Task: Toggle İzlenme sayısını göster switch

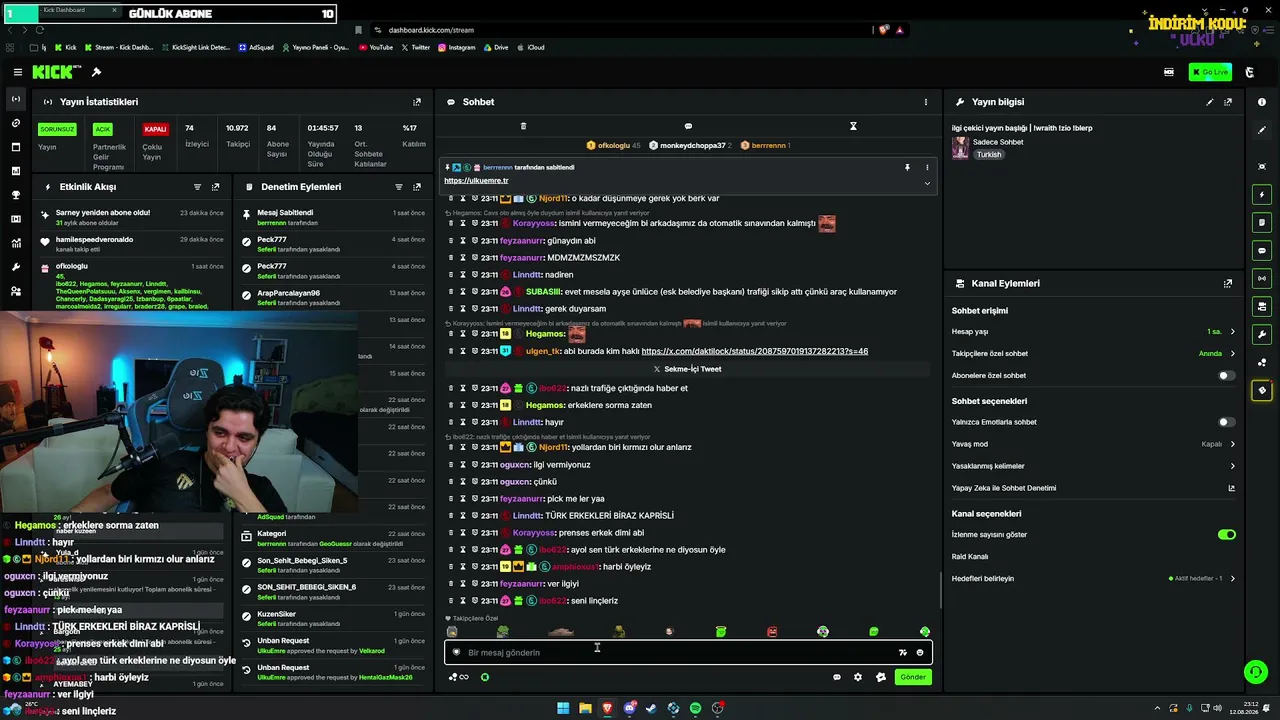Action: pos(1226,535)
